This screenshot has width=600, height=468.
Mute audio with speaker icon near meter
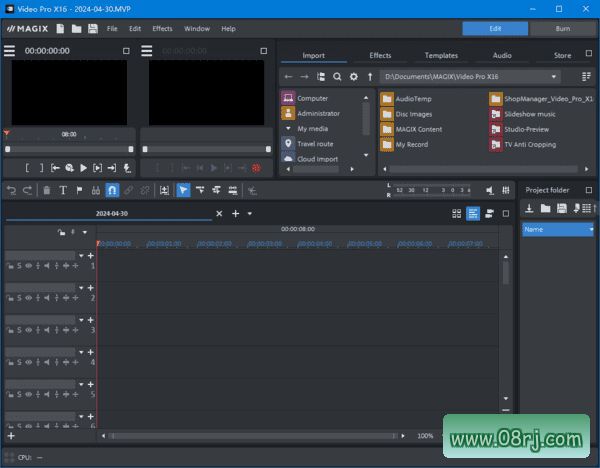pos(489,190)
